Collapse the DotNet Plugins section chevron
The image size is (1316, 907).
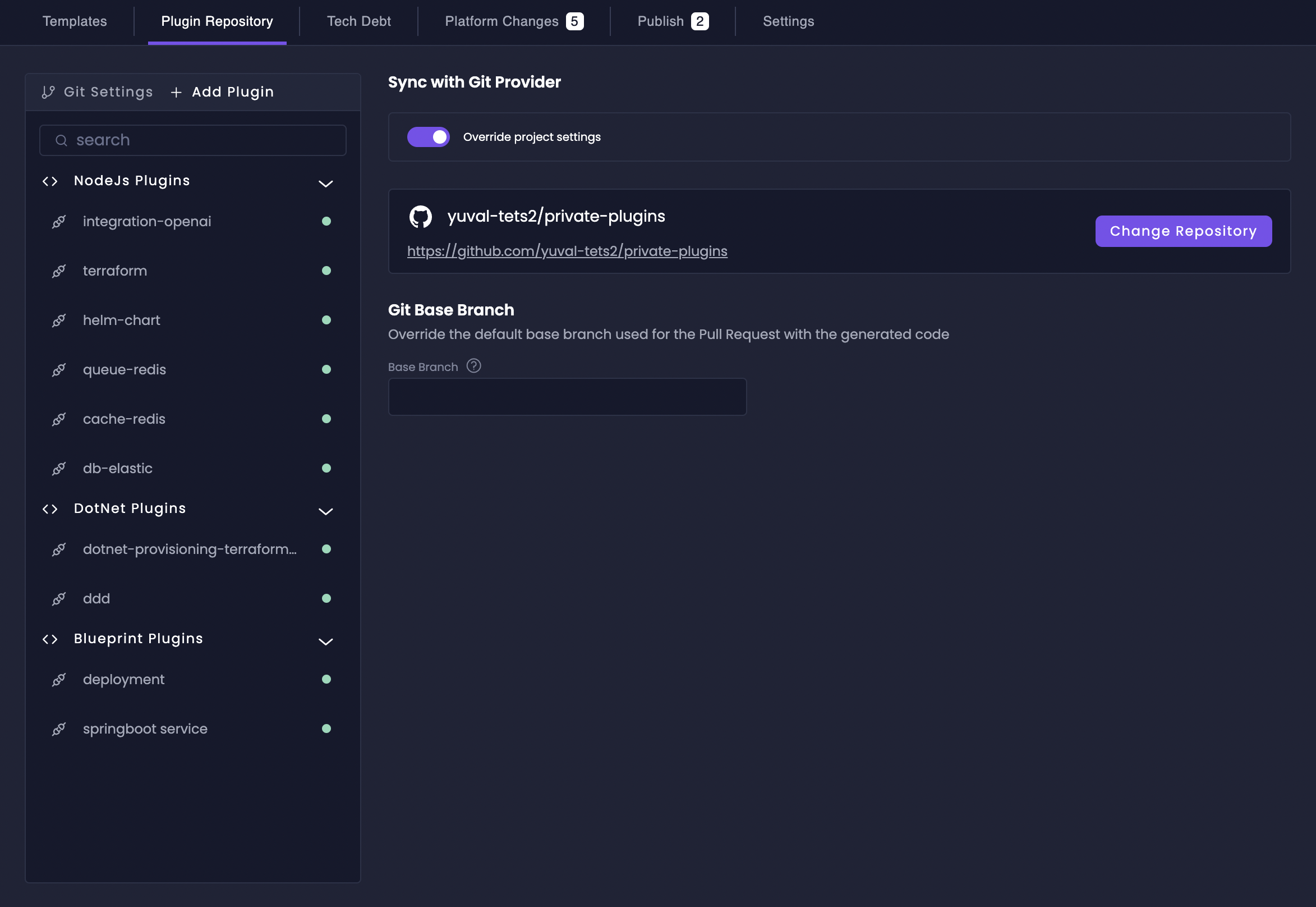(x=325, y=511)
